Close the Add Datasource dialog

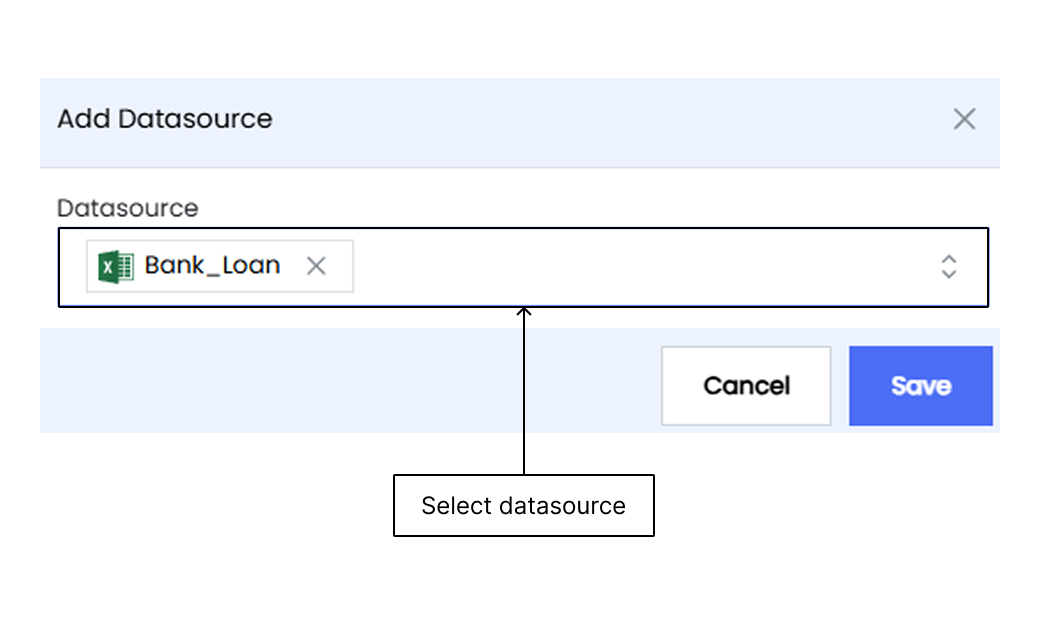pos(964,119)
